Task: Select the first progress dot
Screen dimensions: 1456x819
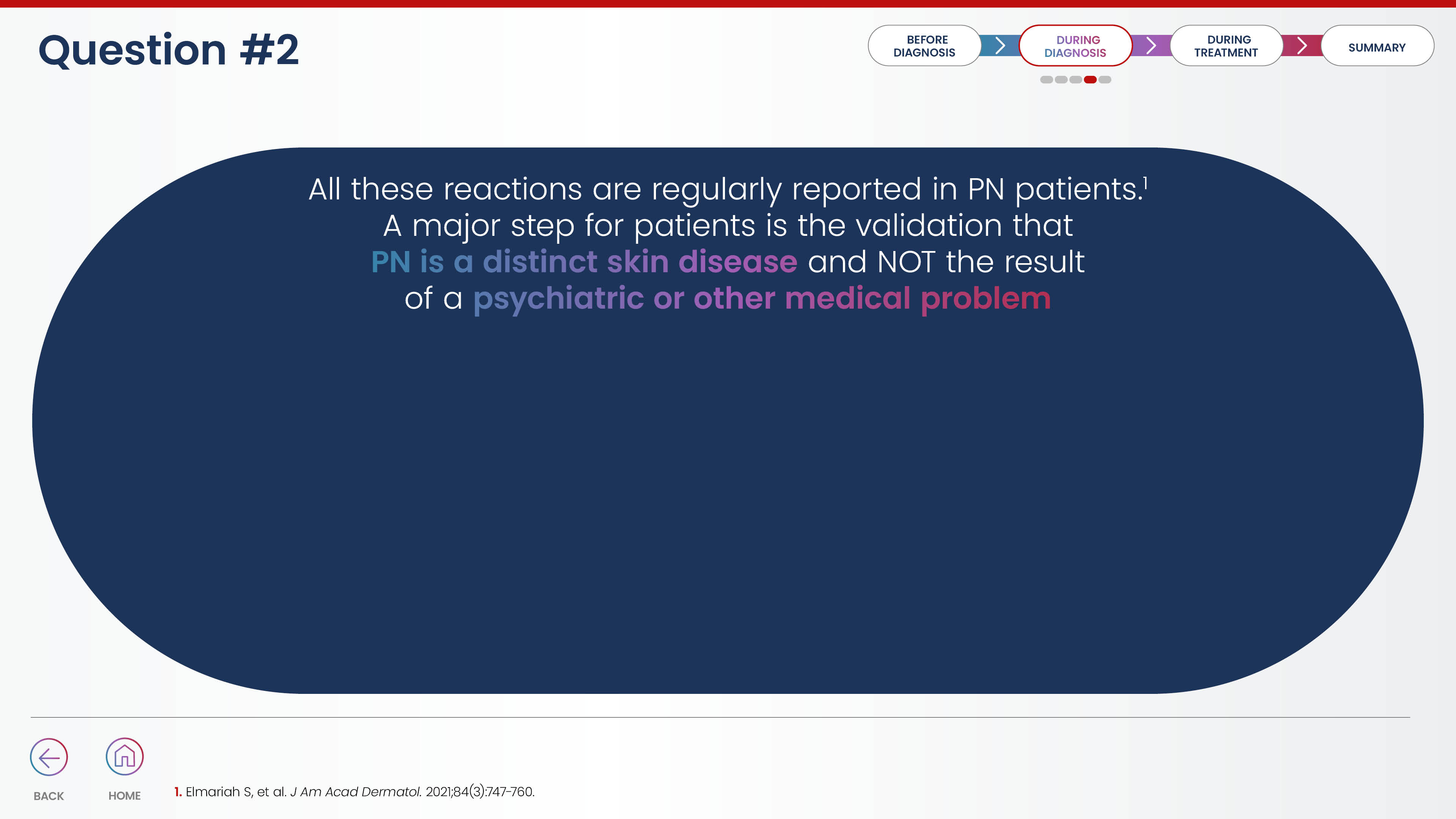Action: [1046, 80]
